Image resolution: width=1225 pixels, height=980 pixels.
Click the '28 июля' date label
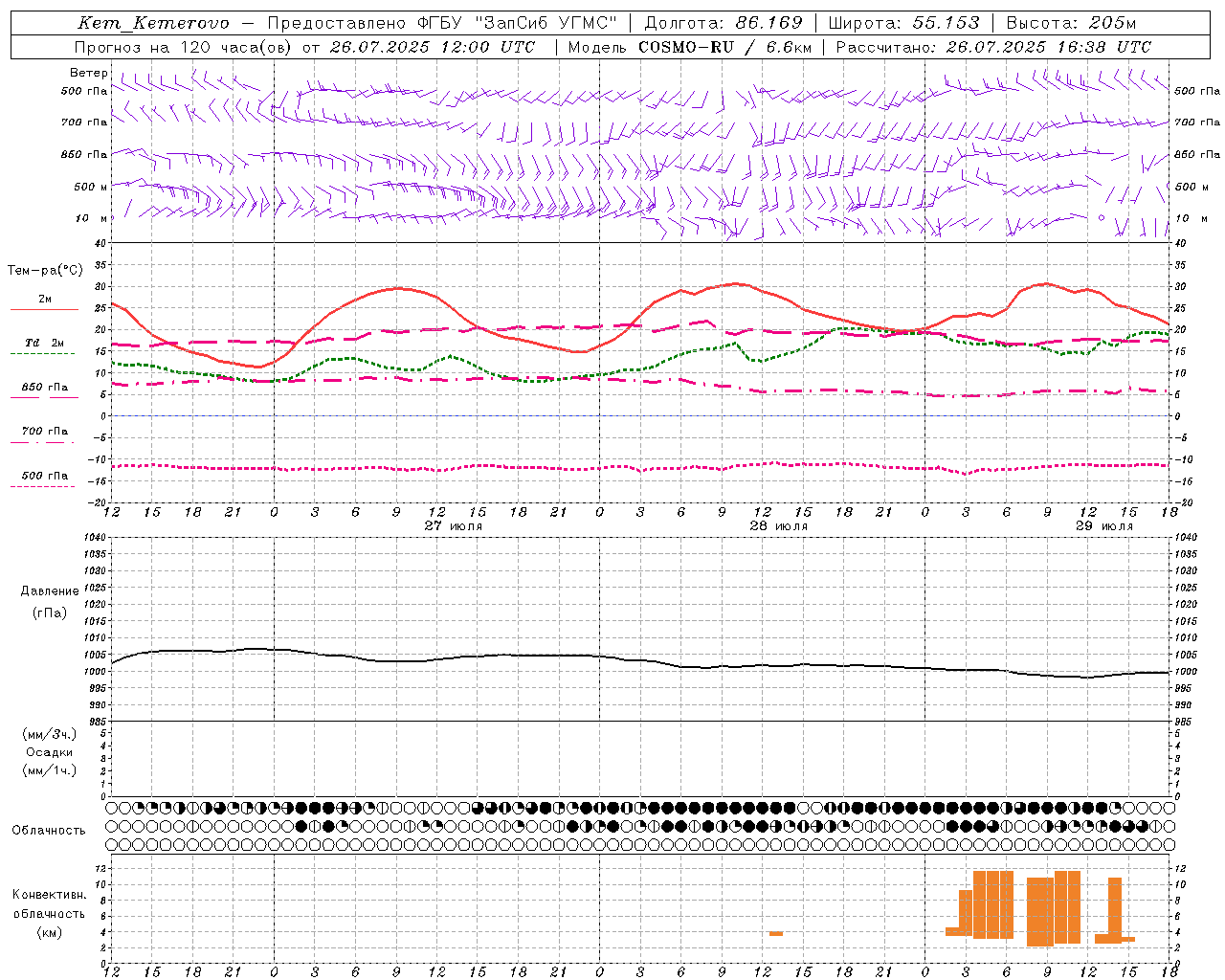point(779,526)
